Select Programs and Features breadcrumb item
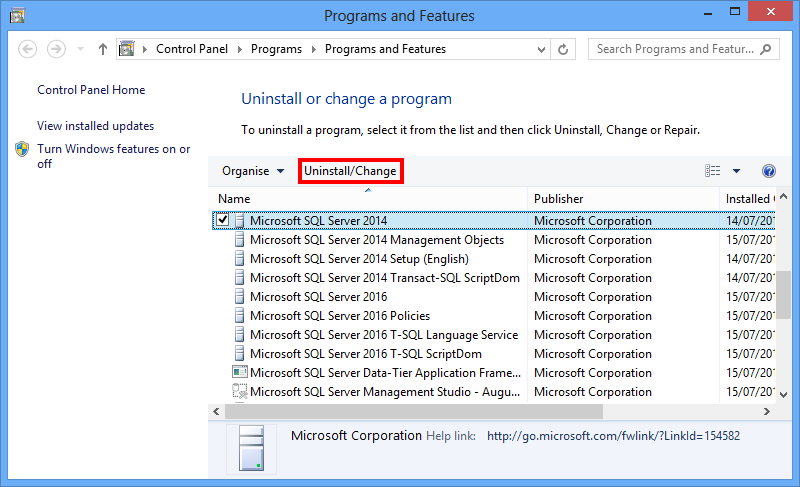 pos(385,49)
